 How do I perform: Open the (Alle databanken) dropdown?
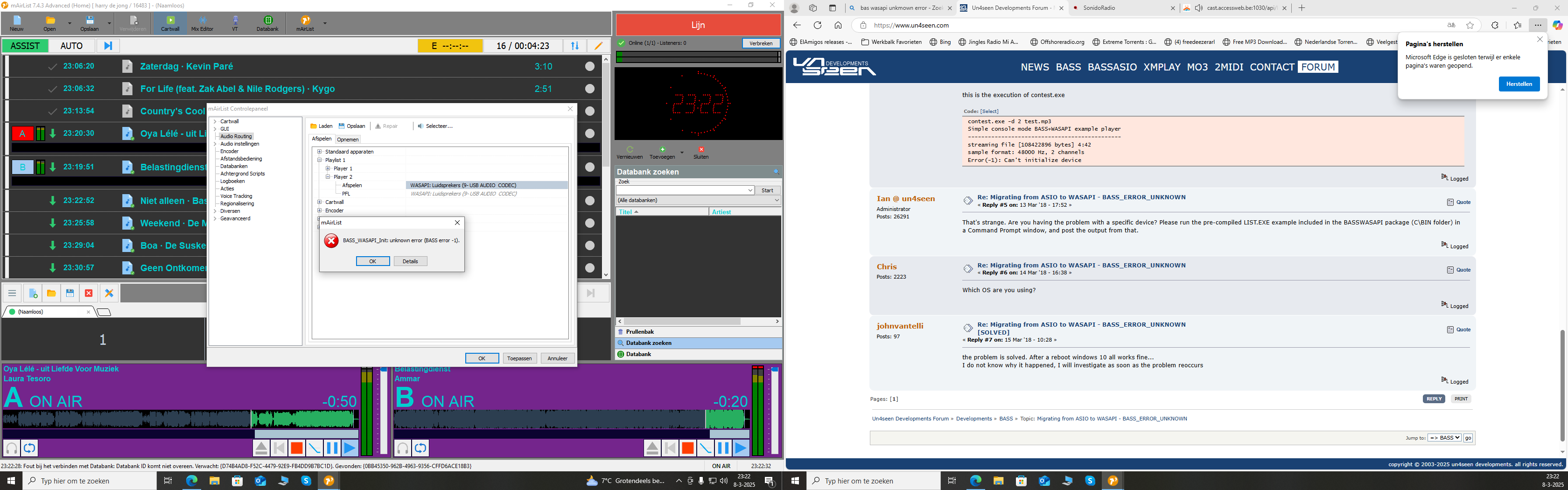pyautogui.click(x=698, y=200)
